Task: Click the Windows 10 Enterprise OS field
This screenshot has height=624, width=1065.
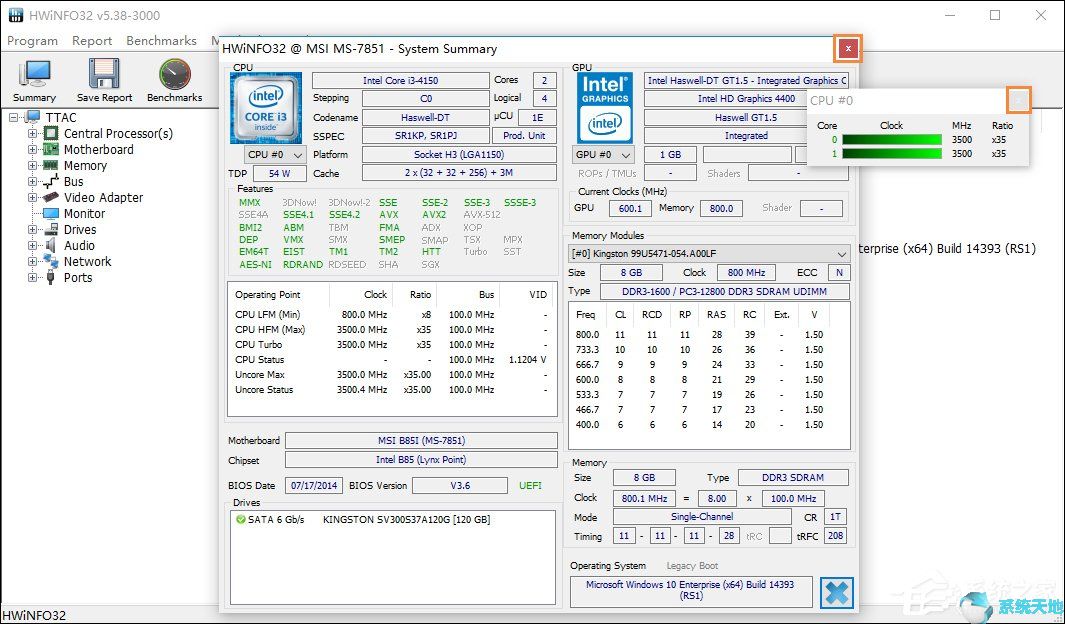Action: [691, 590]
